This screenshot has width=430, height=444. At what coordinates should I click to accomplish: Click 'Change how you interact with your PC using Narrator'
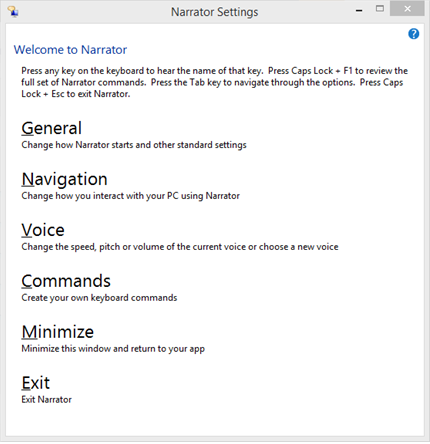click(x=130, y=196)
